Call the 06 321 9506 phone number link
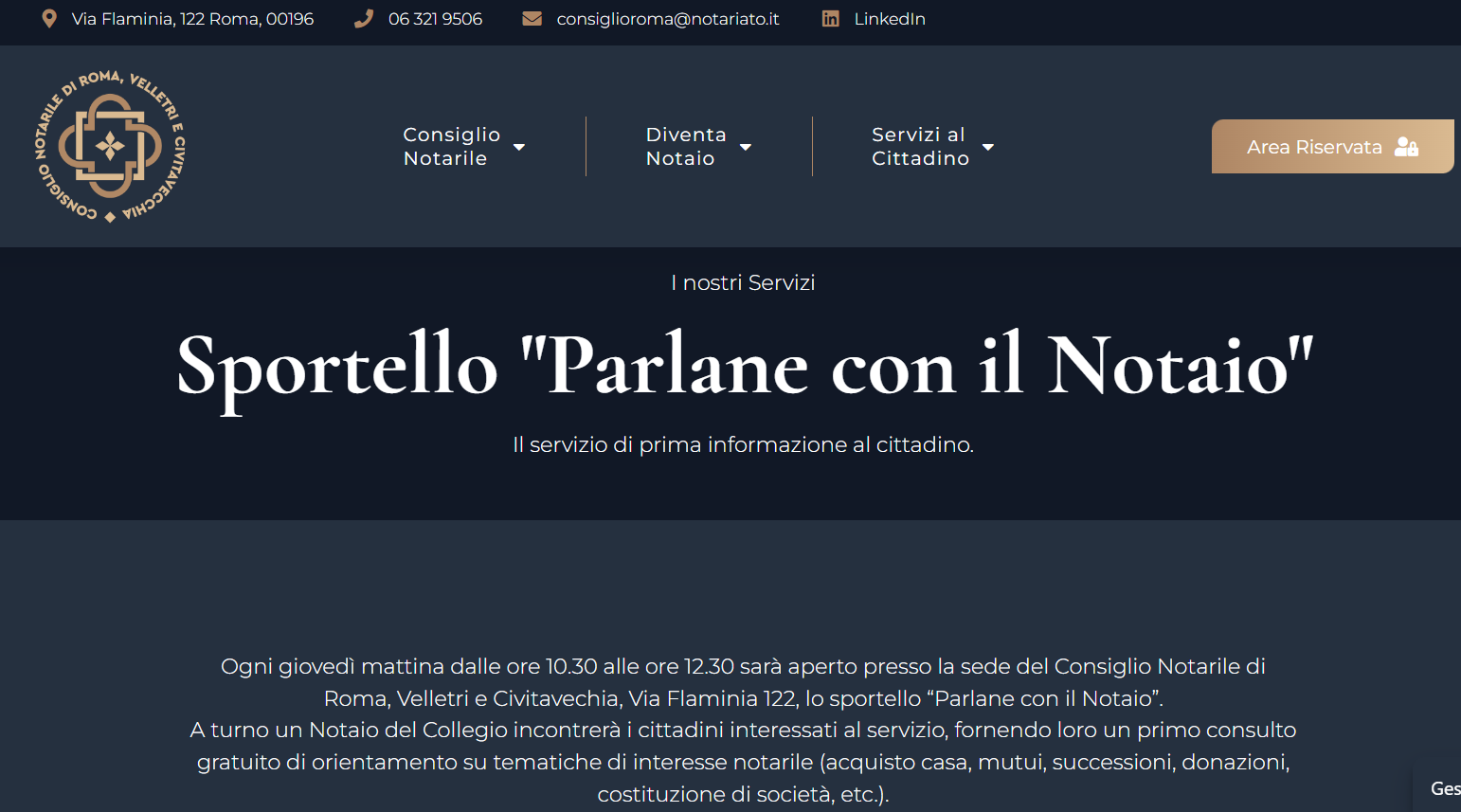Image resolution: width=1461 pixels, height=812 pixels. pos(435,19)
